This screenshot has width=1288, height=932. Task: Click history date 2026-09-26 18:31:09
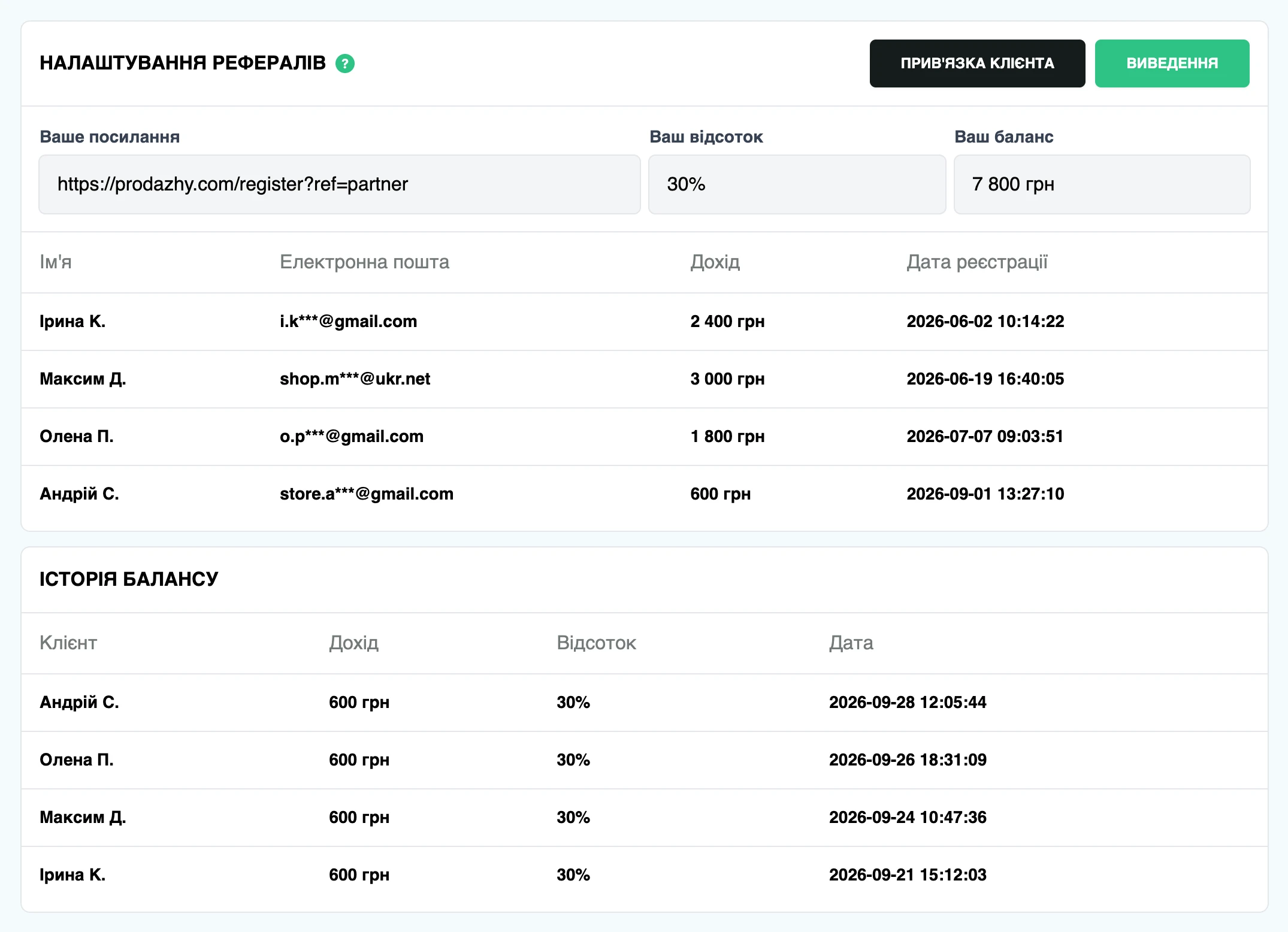[908, 760]
